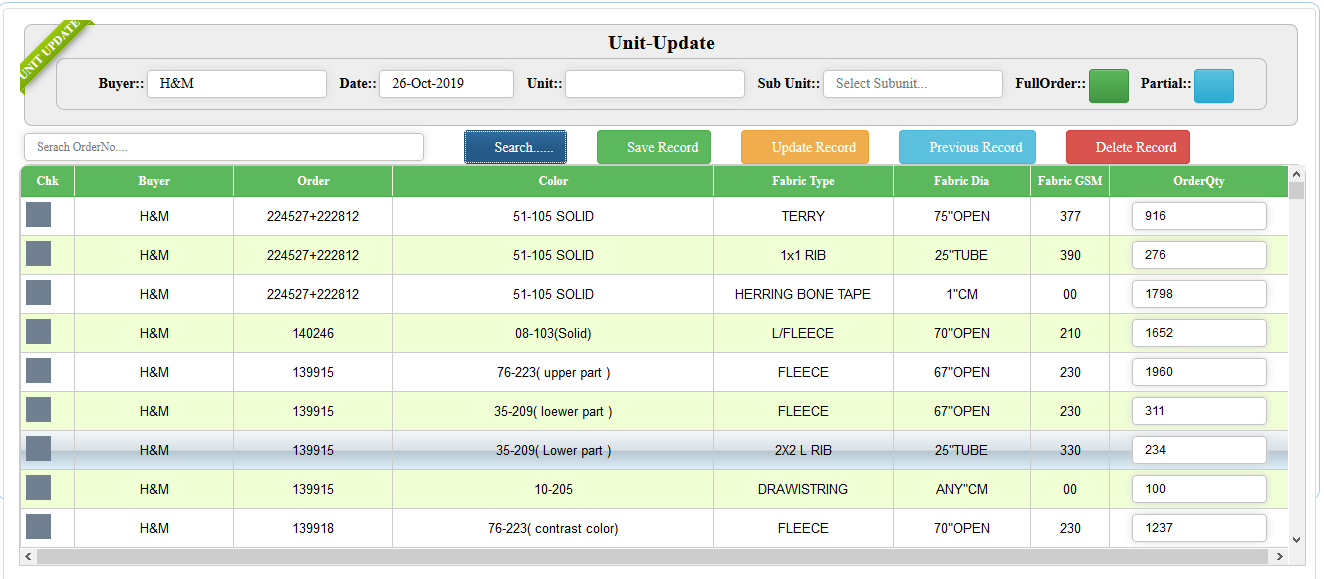Click the horizontal scrollbar right arrow
This screenshot has width=1324, height=579.
(x=1280, y=556)
